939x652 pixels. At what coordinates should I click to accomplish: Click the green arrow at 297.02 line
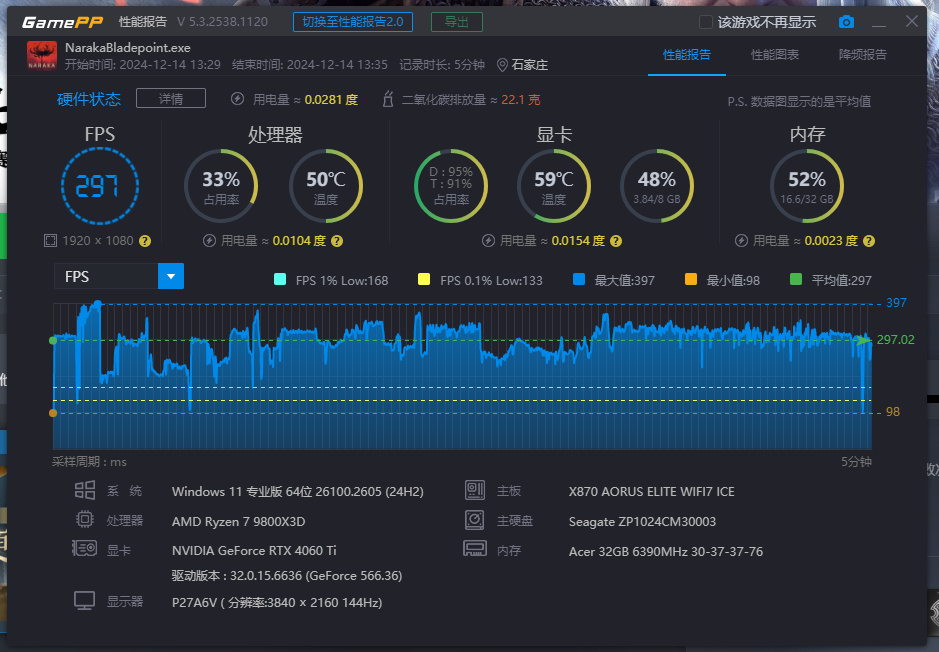863,339
